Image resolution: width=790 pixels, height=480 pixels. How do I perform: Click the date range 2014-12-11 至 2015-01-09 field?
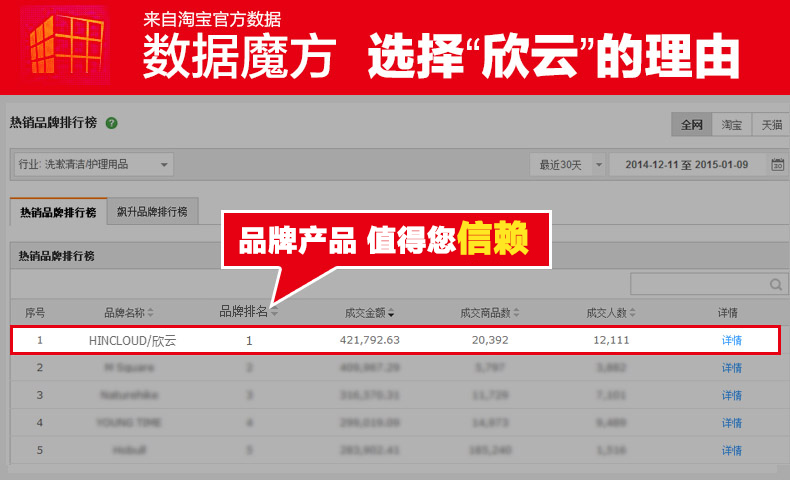(687, 165)
